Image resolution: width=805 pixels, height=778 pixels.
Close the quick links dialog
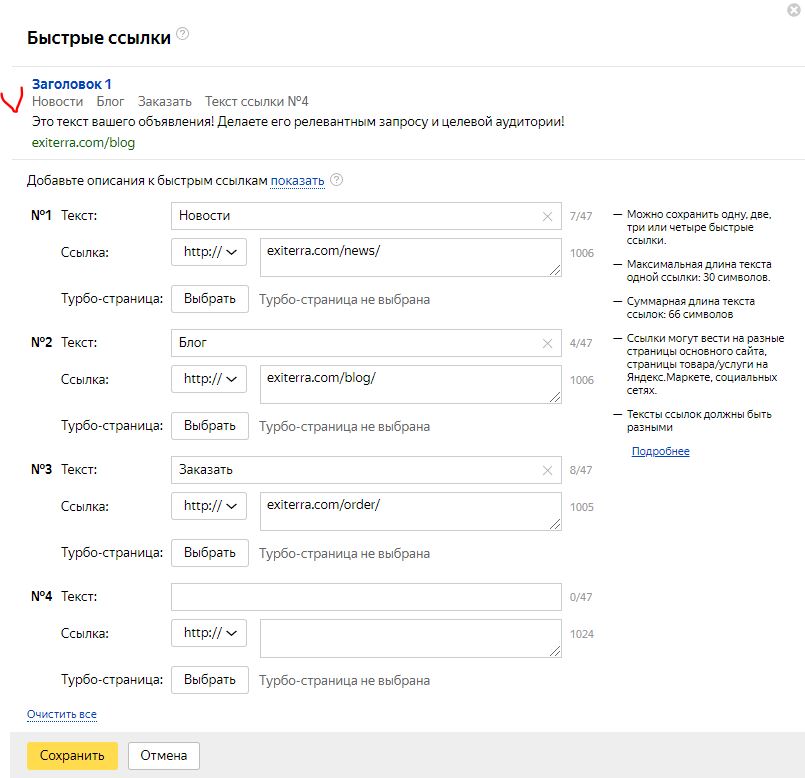click(x=794, y=10)
